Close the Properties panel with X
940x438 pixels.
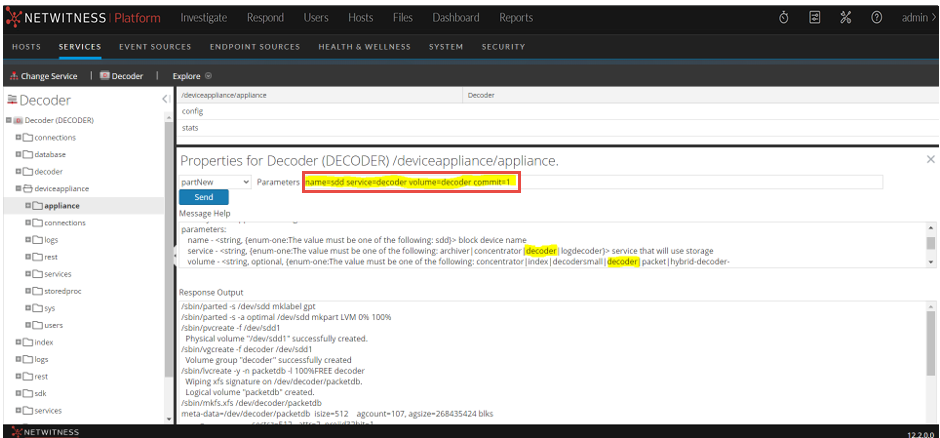pyautogui.click(x=930, y=159)
